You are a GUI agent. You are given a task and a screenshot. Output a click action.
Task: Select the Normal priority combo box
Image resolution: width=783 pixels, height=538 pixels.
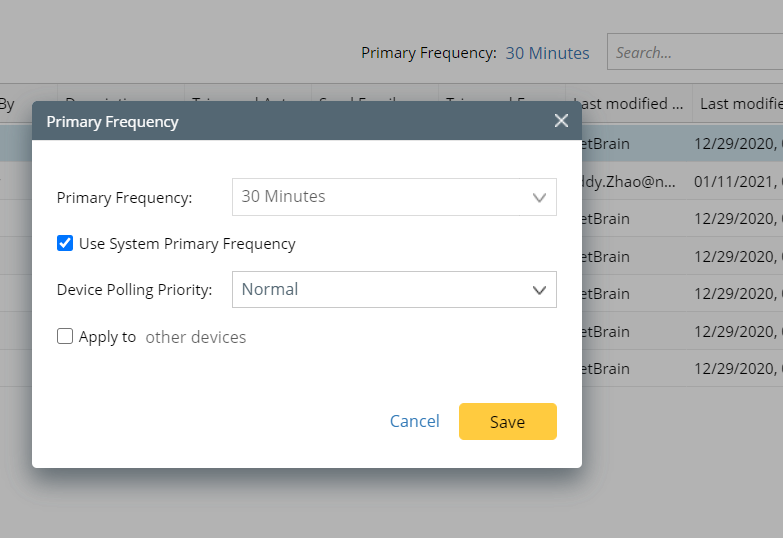(x=394, y=290)
